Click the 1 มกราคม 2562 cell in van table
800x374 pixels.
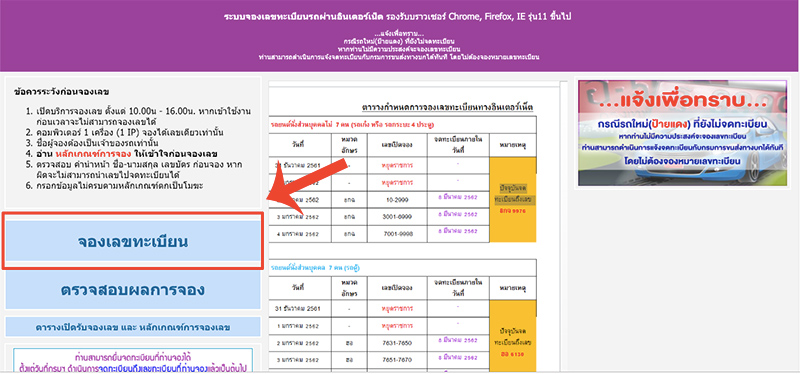click(x=300, y=326)
